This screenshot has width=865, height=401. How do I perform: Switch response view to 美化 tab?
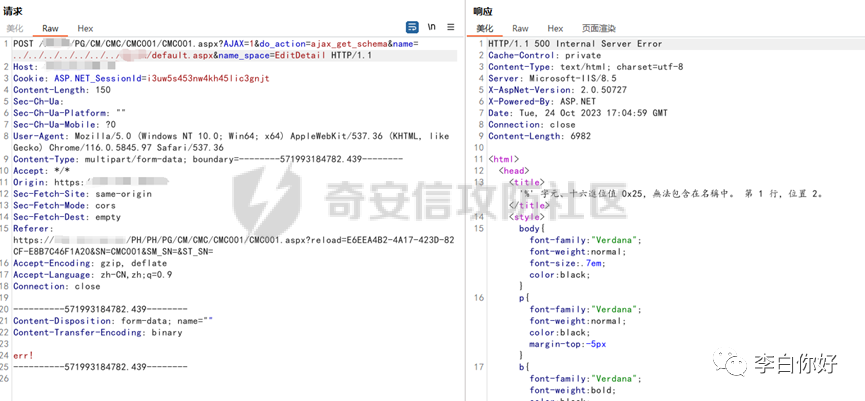point(485,29)
